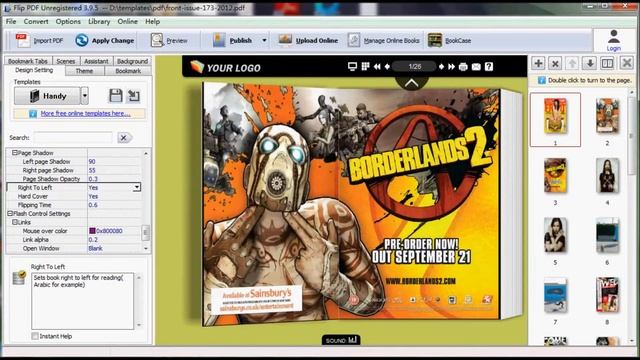Open Manage Online Books

tap(384, 40)
